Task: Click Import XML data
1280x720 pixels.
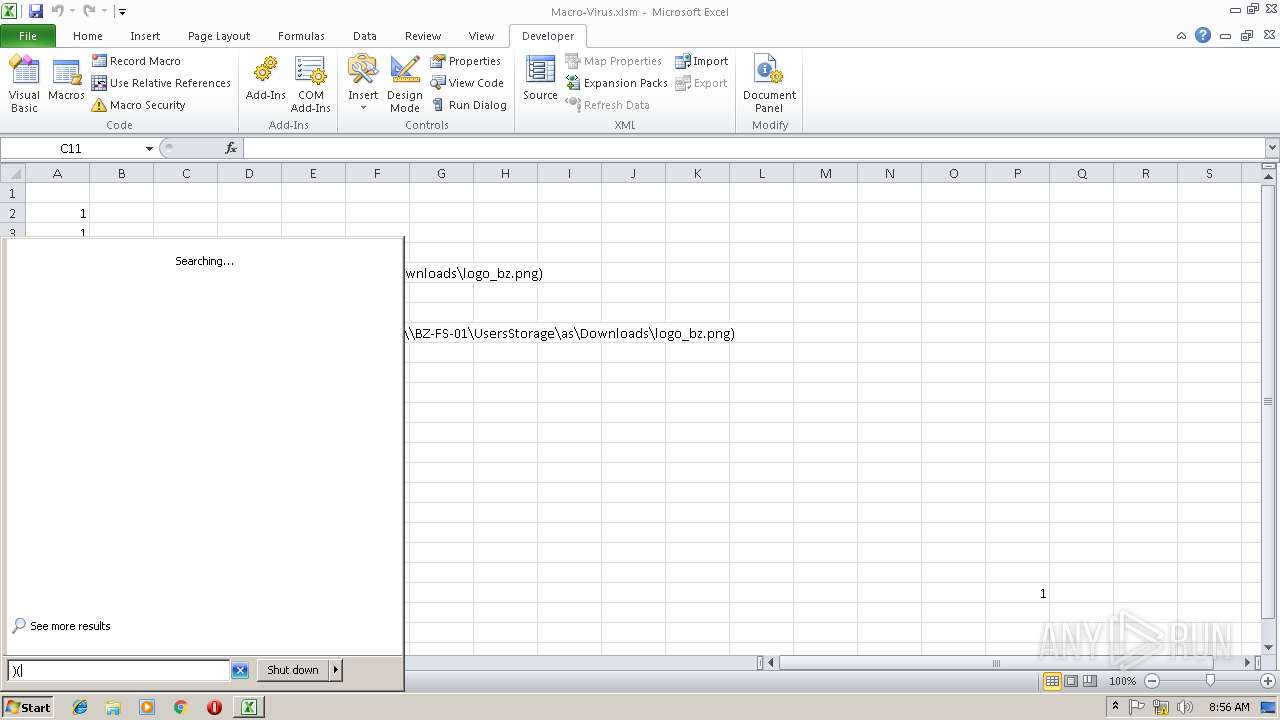Action: 702,61
